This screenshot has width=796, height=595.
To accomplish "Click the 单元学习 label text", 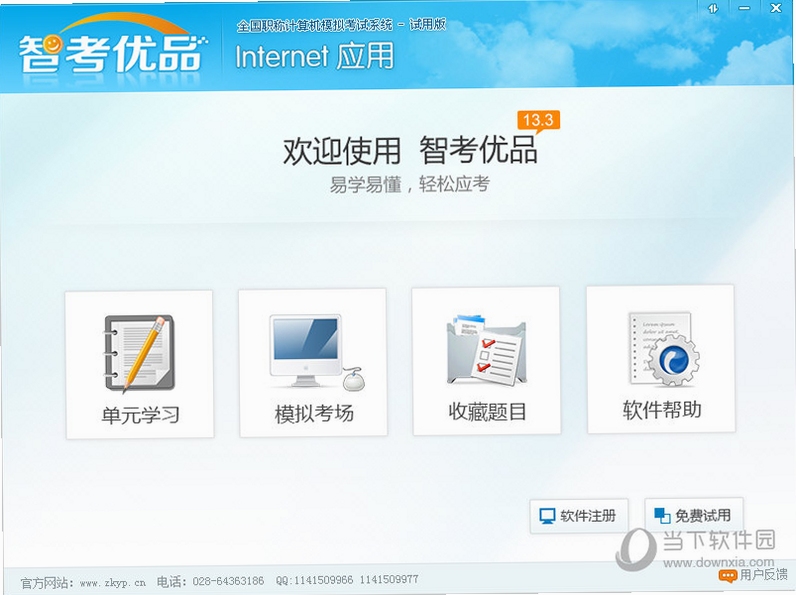I will [141, 415].
